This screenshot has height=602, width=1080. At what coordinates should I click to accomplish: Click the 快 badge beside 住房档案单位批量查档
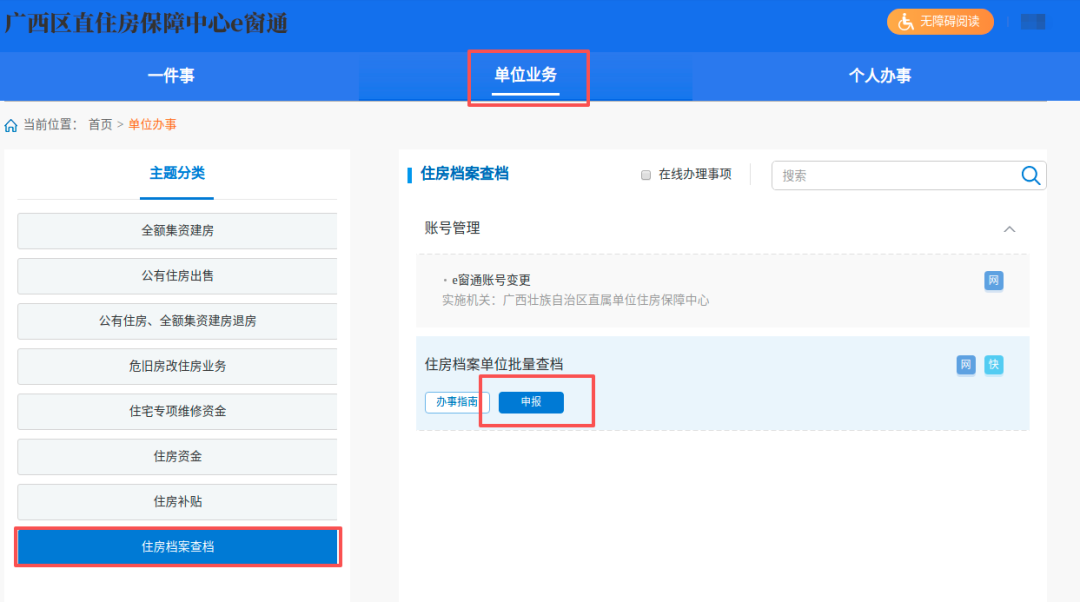pos(993,365)
